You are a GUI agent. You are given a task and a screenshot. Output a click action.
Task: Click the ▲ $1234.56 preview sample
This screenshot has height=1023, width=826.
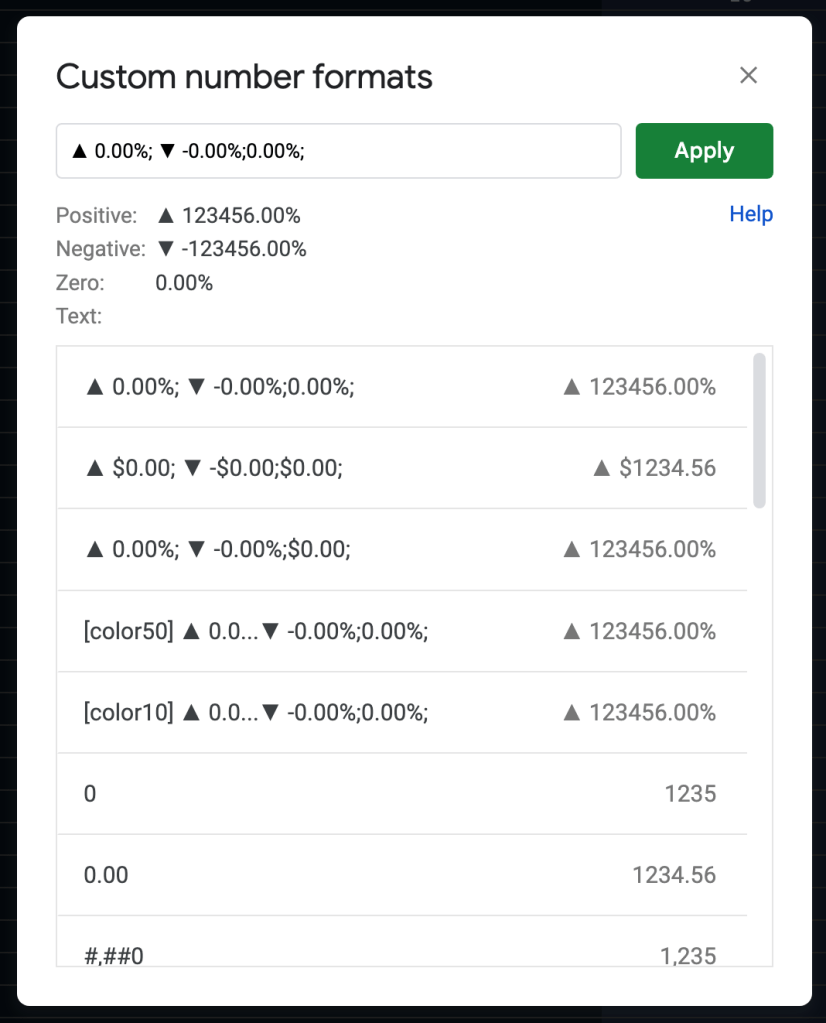coord(654,468)
